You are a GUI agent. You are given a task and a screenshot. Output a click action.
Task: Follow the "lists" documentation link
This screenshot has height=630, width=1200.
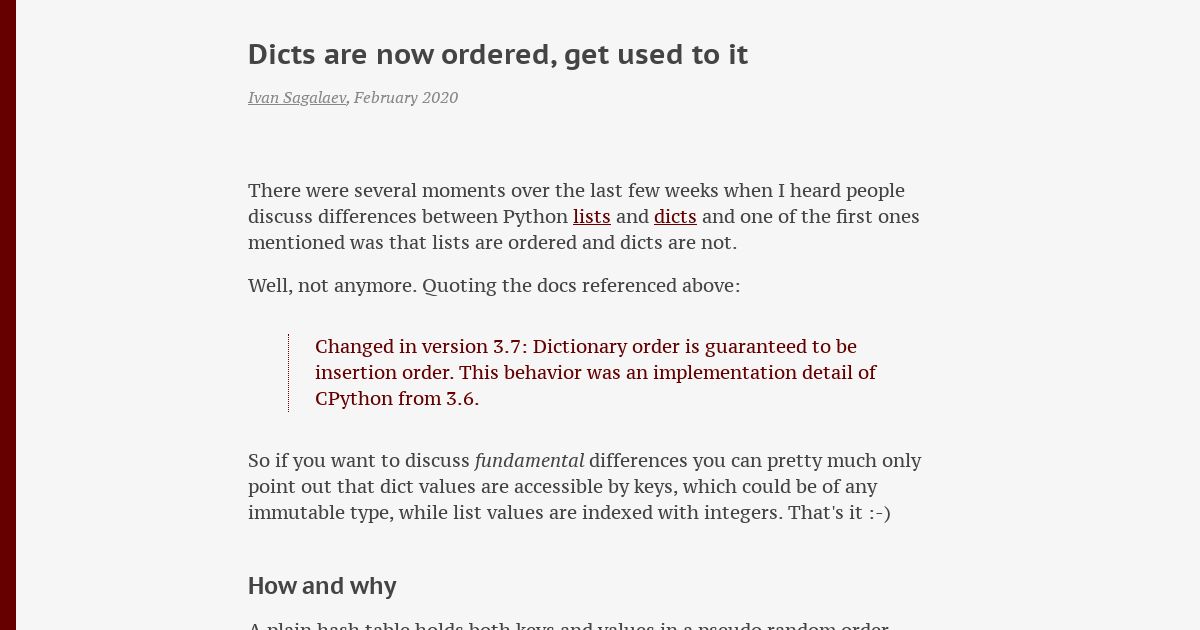pos(592,217)
